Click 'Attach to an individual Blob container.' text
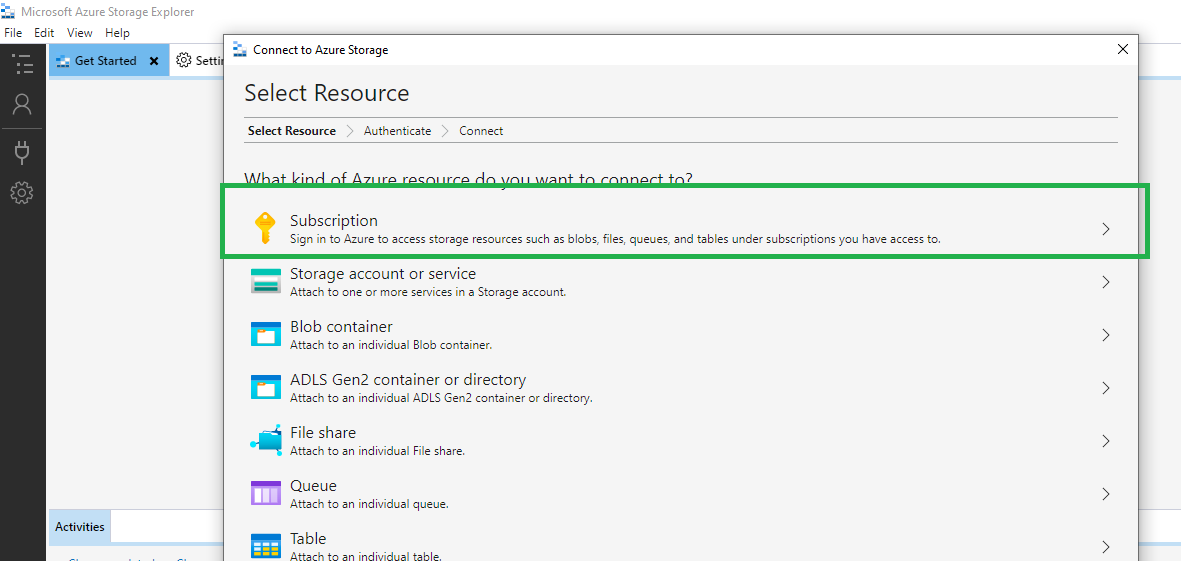1181x561 pixels. (391, 345)
